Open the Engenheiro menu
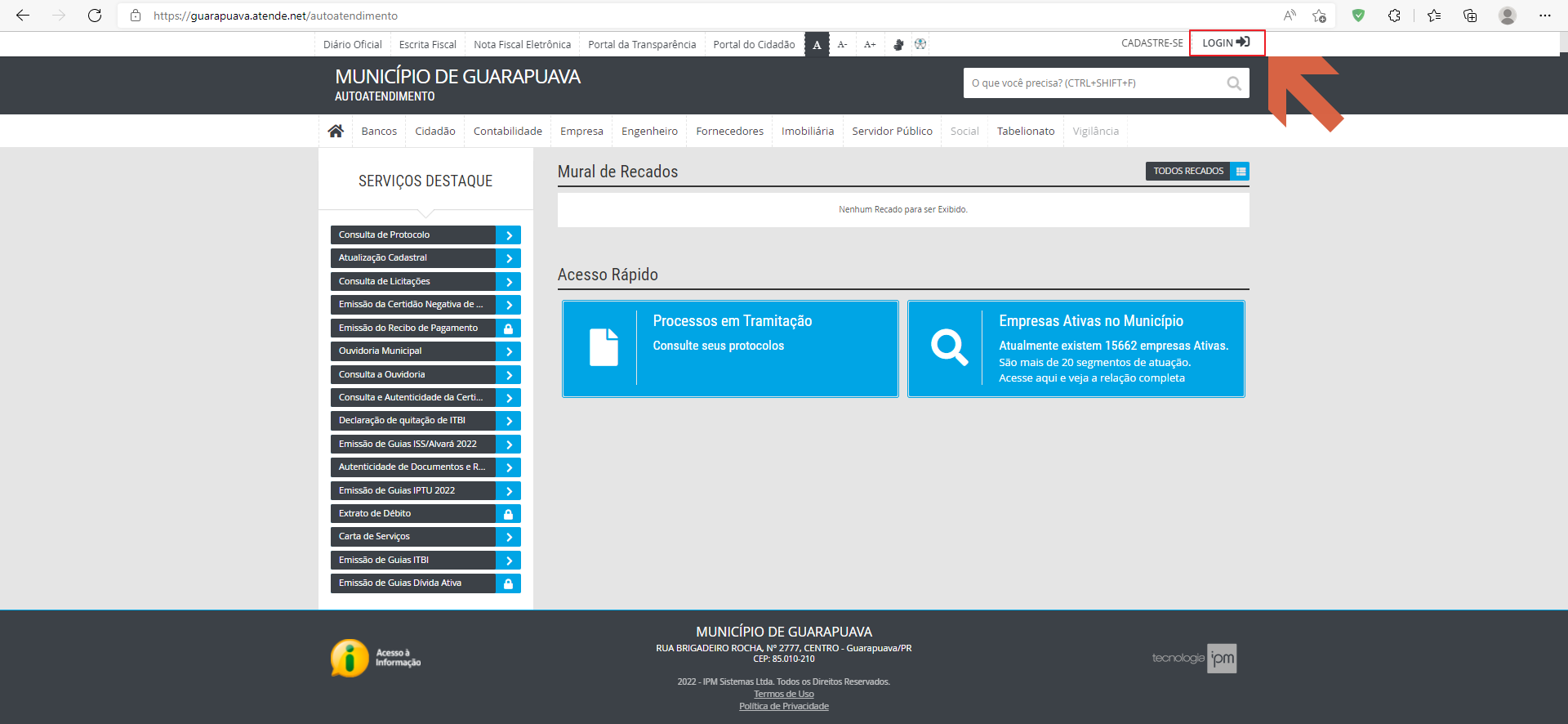Image resolution: width=1568 pixels, height=724 pixels. pyautogui.click(x=649, y=131)
